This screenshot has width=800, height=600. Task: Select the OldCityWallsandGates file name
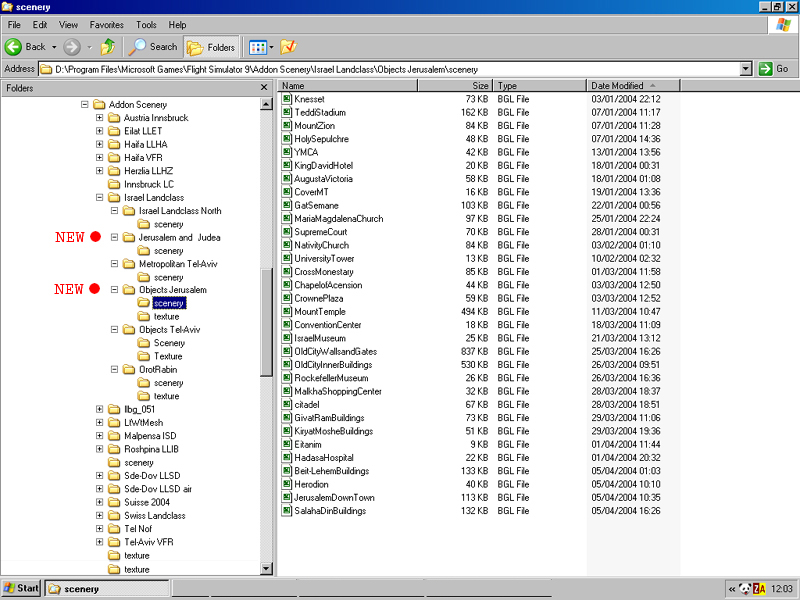[x=335, y=351]
